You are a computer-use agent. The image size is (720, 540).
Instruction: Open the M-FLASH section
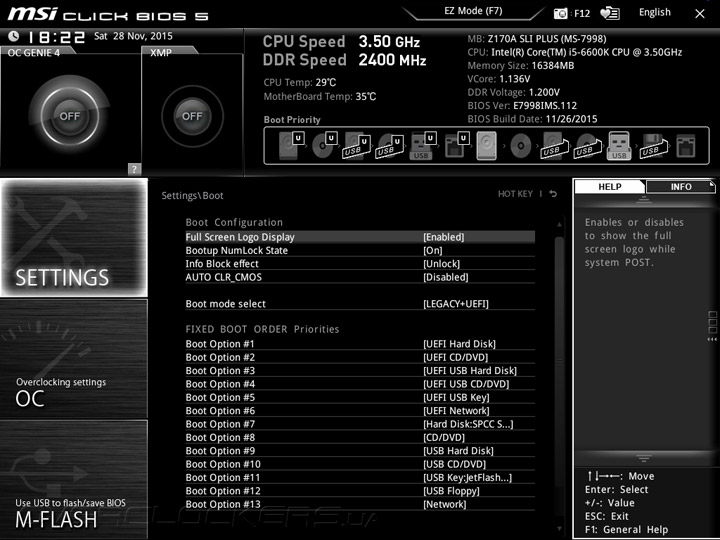[74, 479]
